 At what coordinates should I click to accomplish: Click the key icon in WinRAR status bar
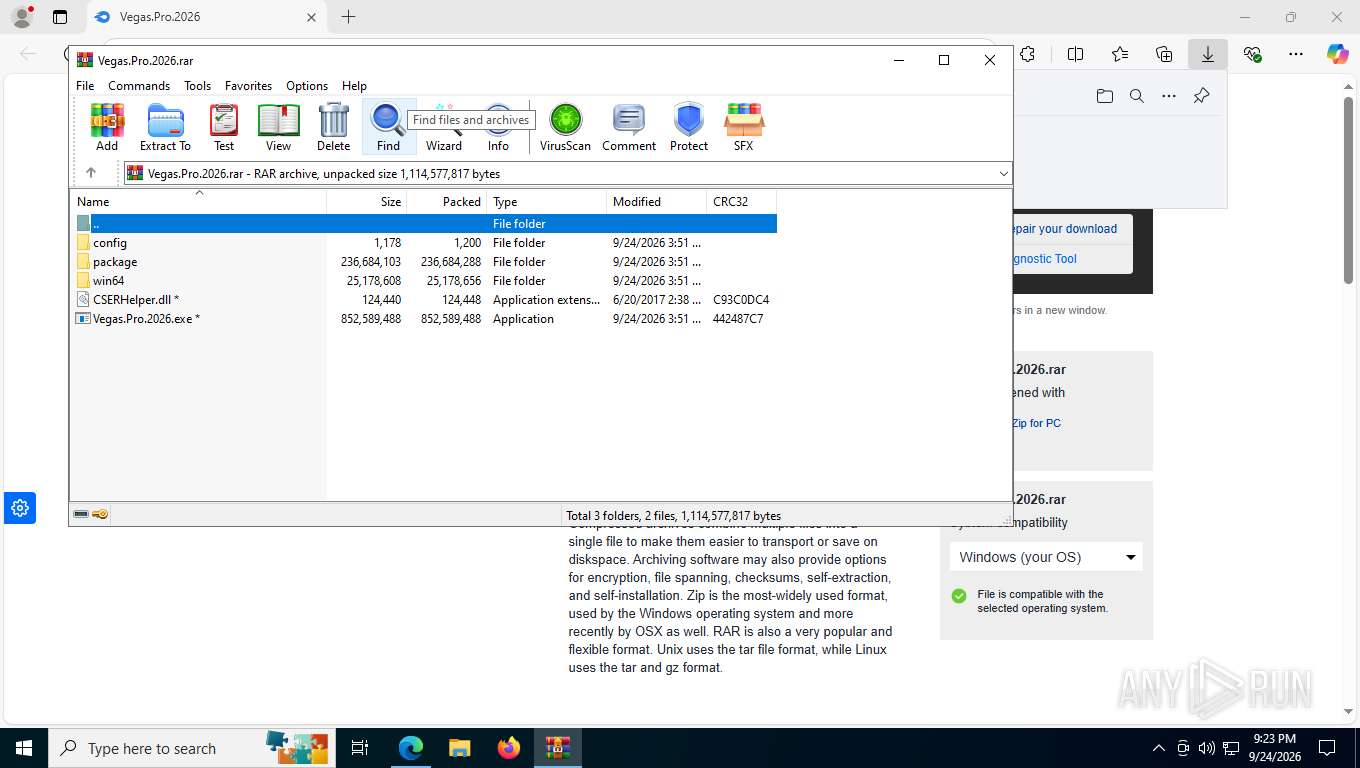click(100, 514)
